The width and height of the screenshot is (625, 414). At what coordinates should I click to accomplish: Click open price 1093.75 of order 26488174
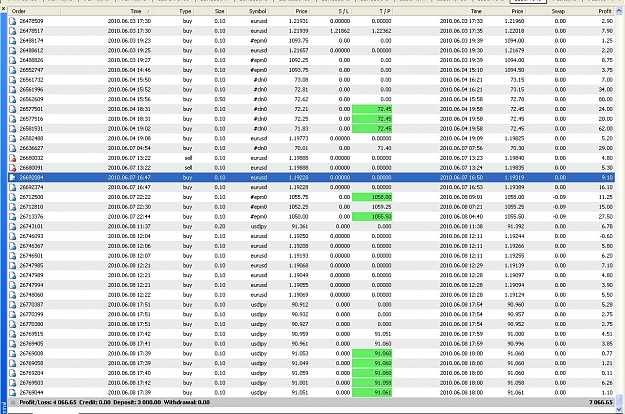298,41
